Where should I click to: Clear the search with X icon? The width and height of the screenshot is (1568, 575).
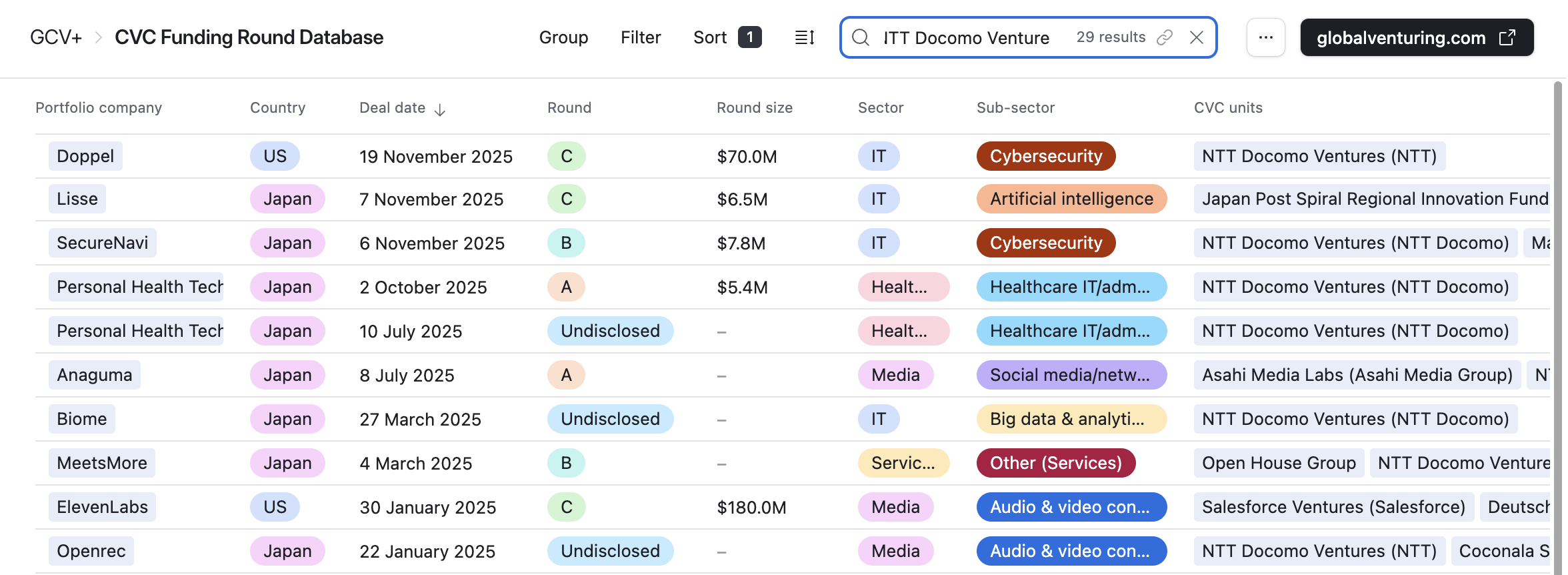tap(1197, 37)
